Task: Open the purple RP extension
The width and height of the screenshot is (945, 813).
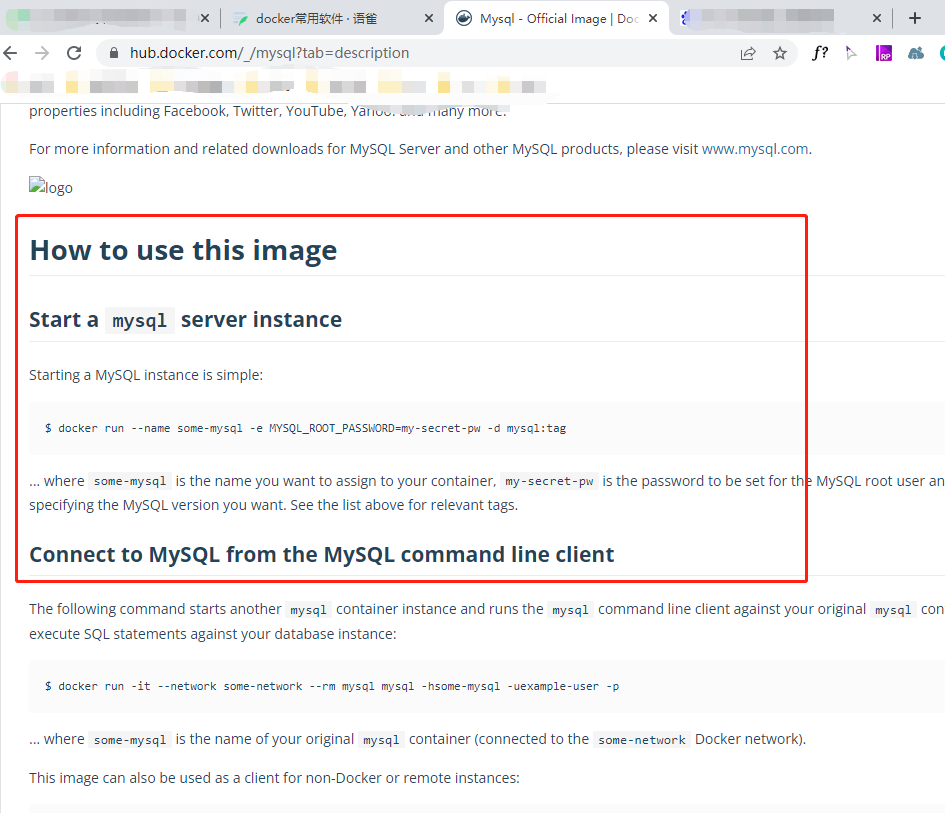Action: 884,53
